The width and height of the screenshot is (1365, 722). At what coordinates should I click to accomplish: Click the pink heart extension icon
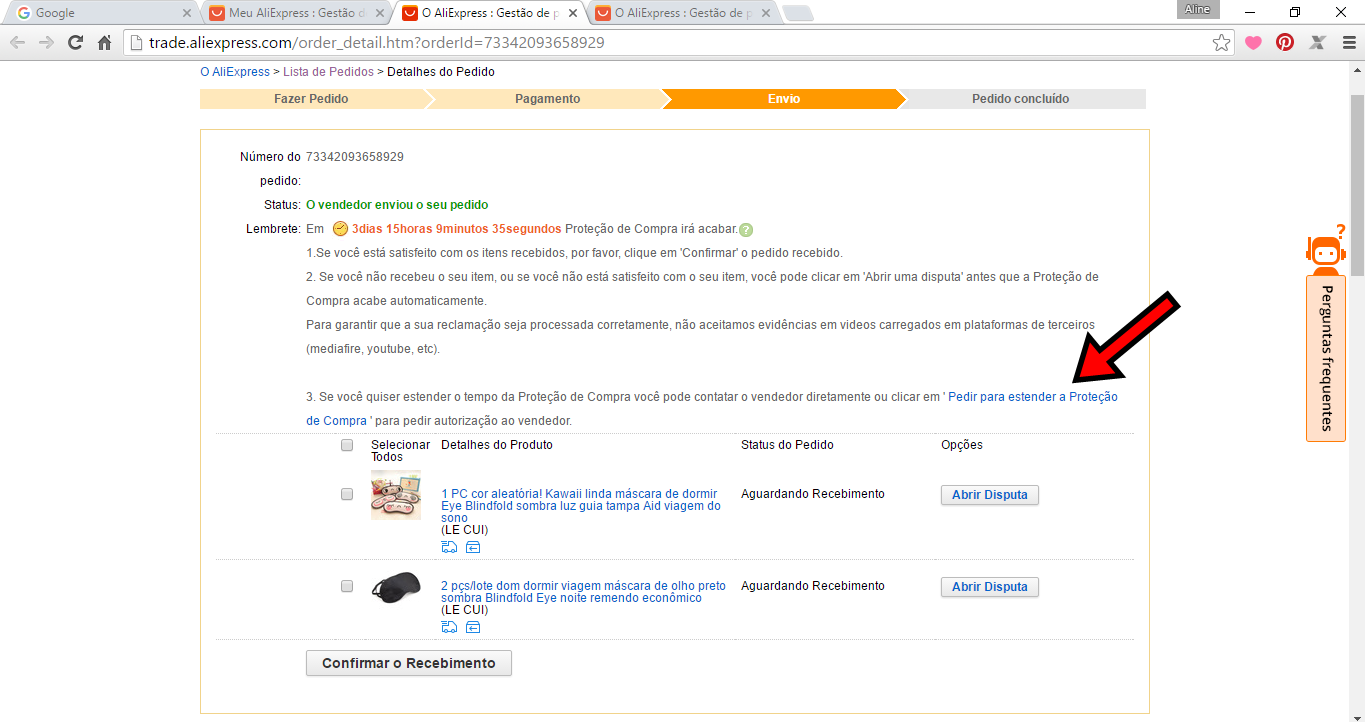pyautogui.click(x=1253, y=43)
